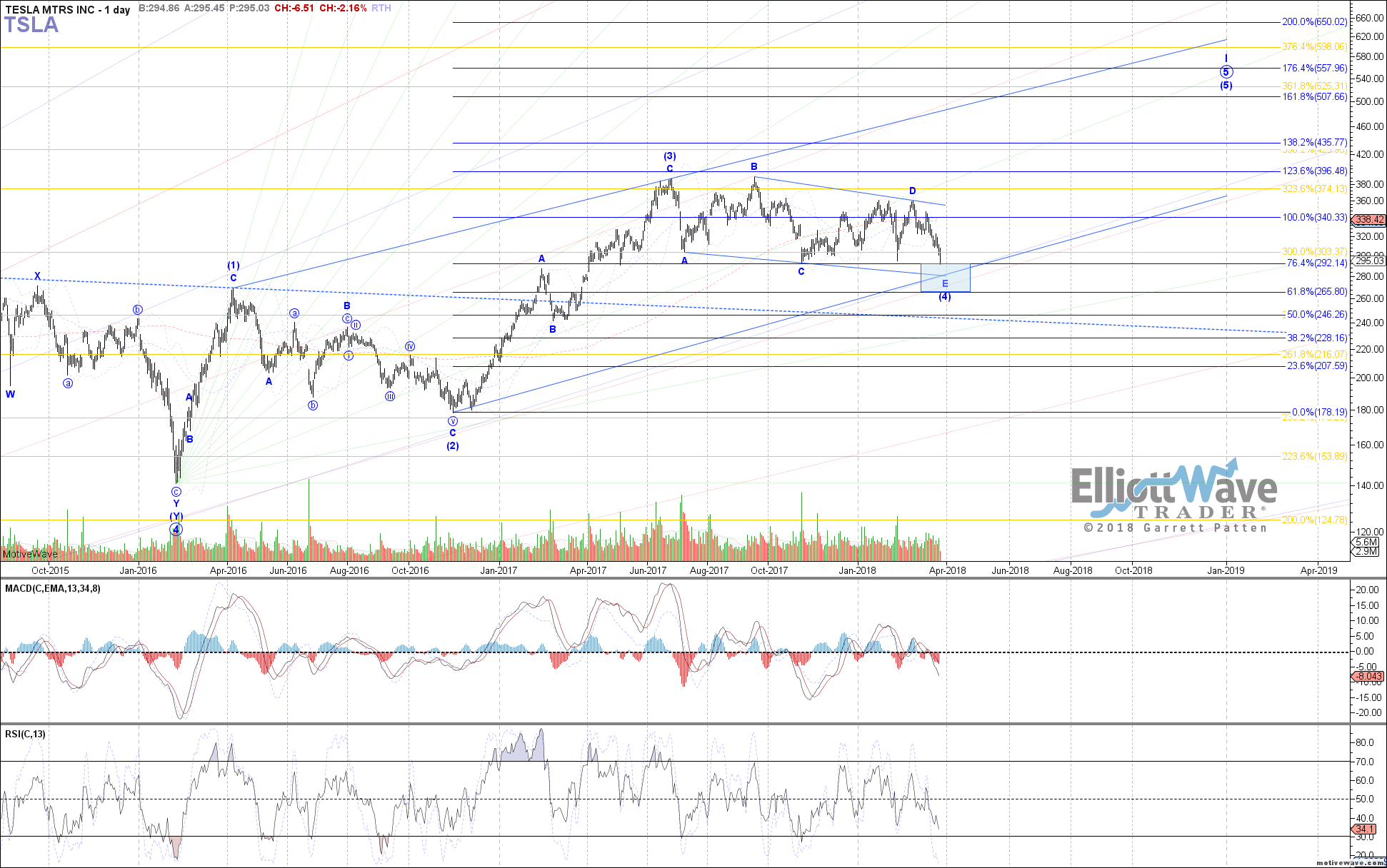Click the 80.0 RSI axis label

pos(1365,743)
